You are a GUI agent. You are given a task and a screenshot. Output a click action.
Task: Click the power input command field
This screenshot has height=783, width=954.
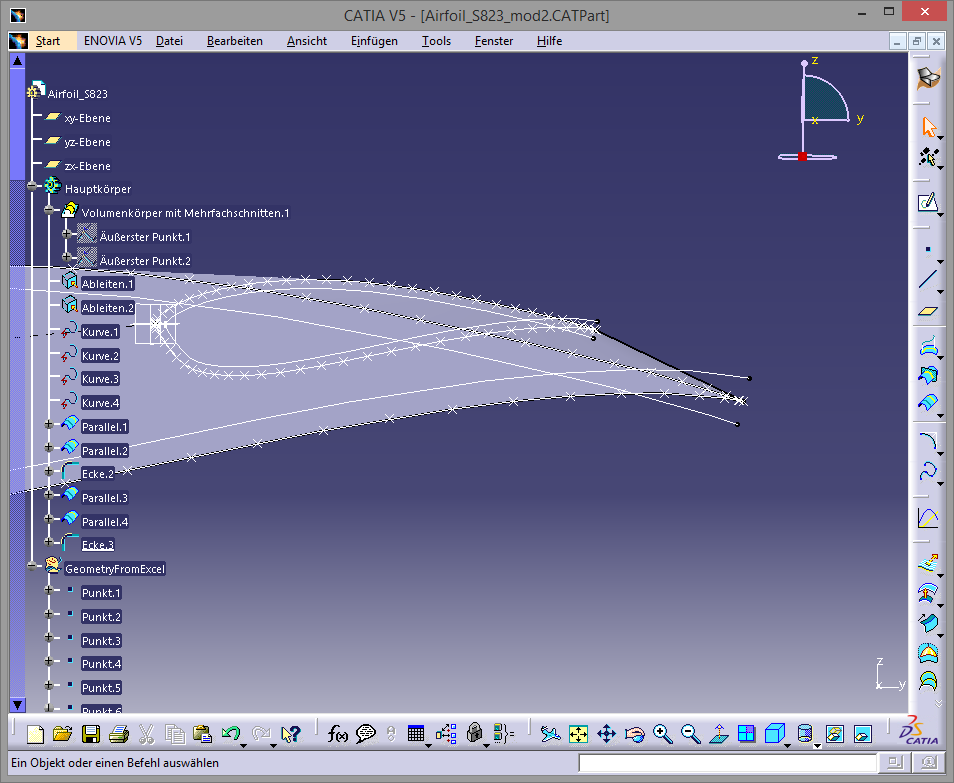[727, 762]
